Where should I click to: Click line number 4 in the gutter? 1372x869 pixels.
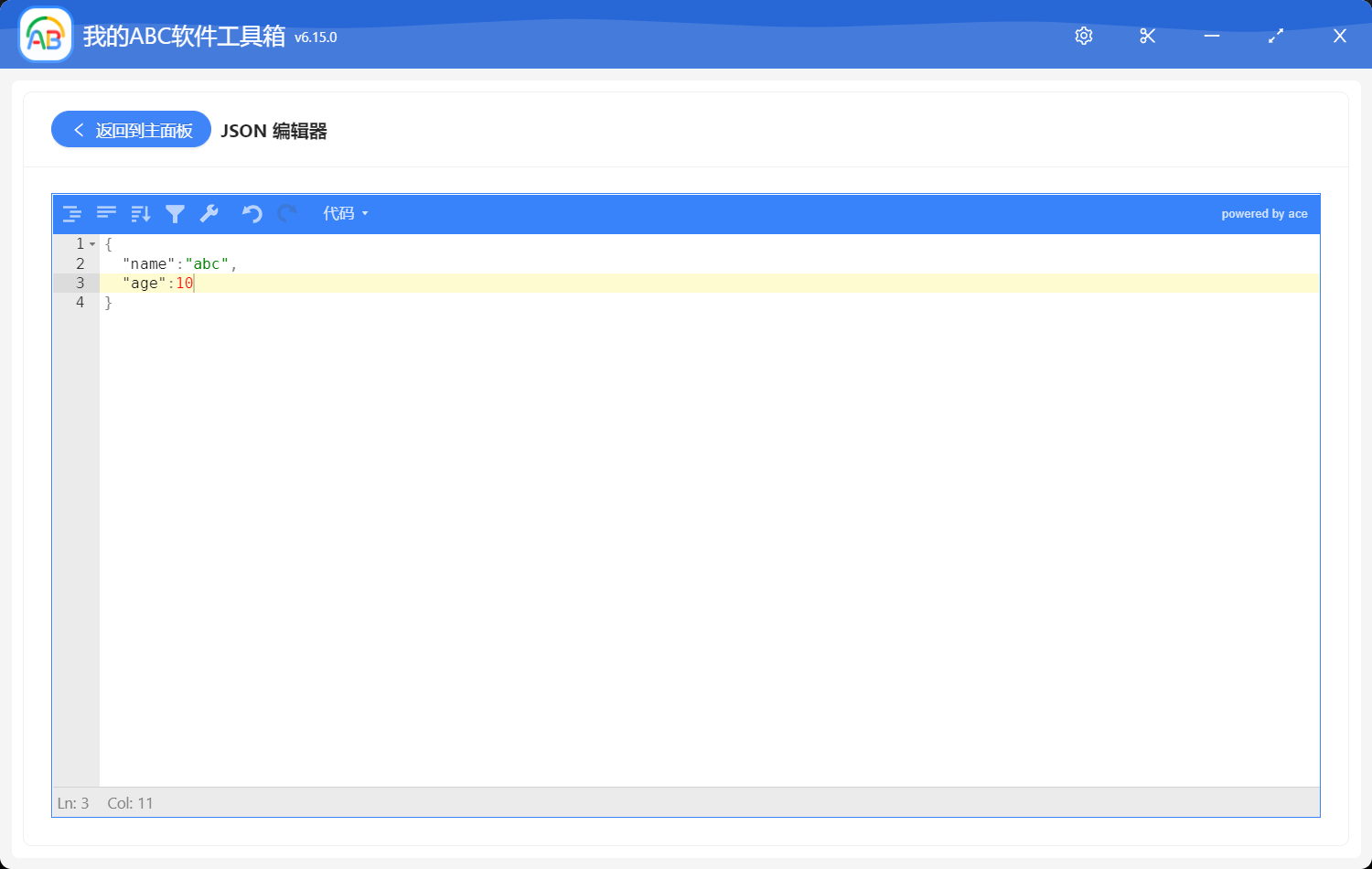[x=80, y=303]
